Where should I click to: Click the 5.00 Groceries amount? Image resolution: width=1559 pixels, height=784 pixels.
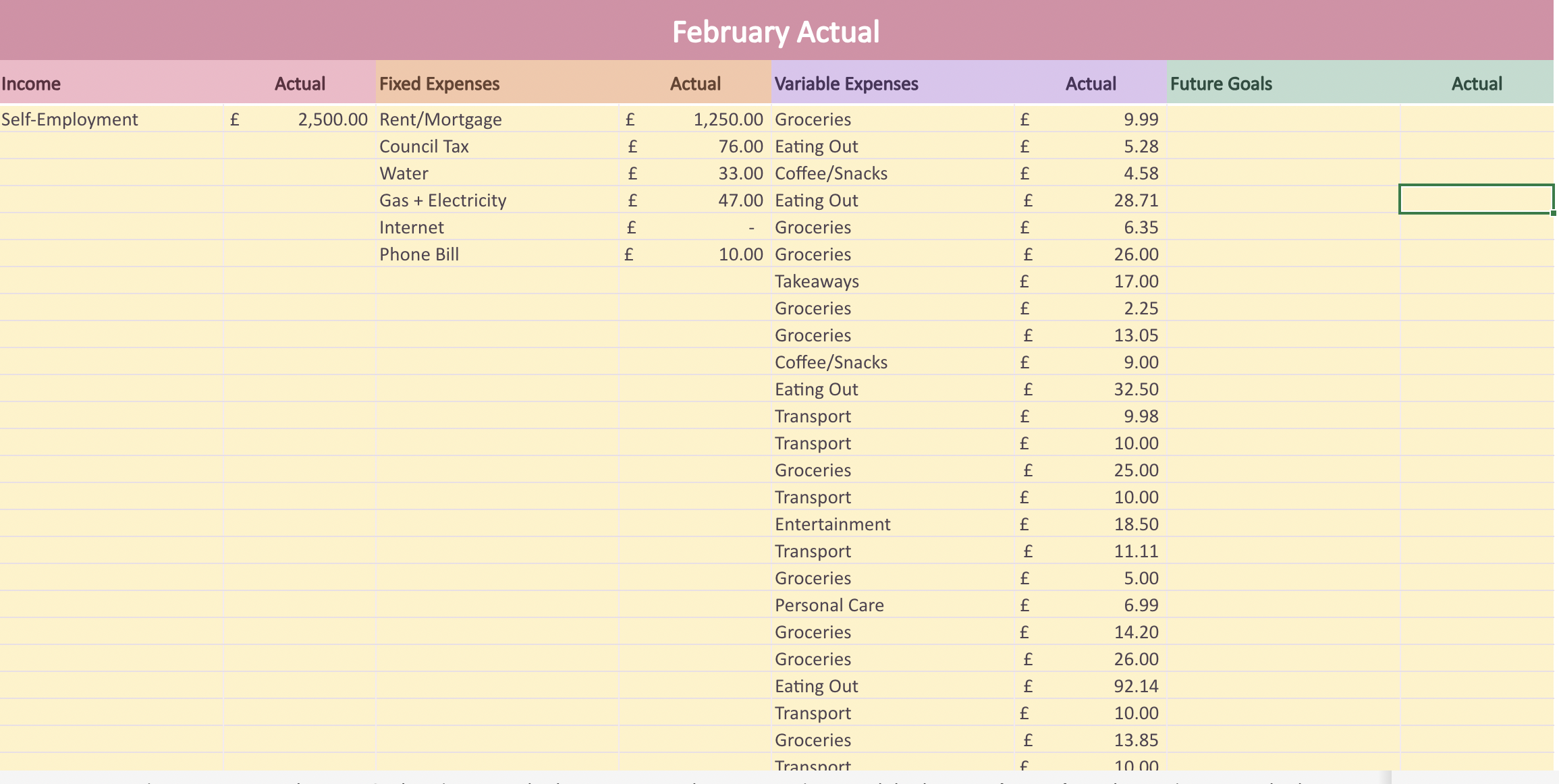tap(1091, 578)
